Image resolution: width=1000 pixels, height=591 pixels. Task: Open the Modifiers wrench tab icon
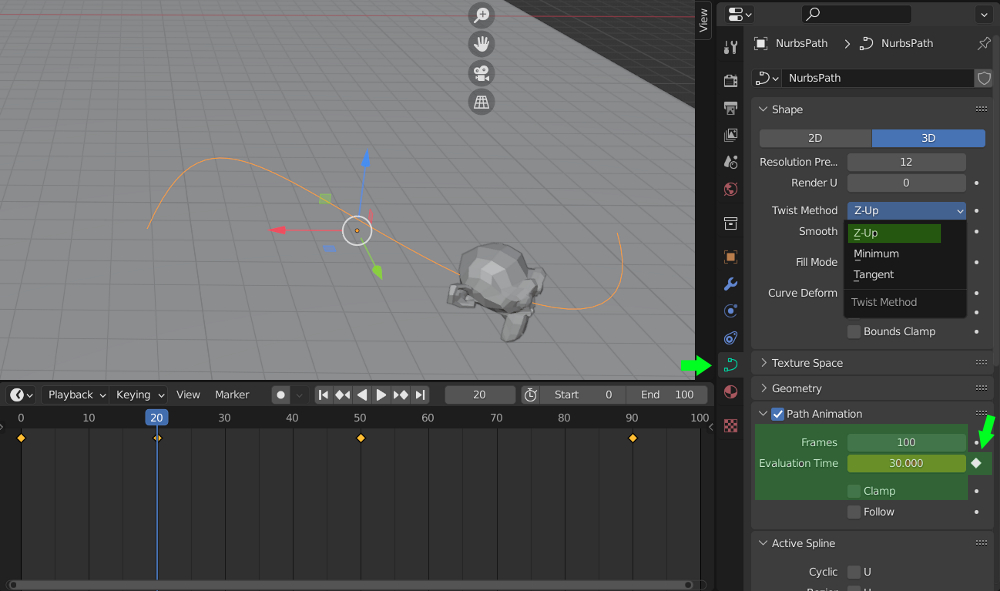click(731, 284)
